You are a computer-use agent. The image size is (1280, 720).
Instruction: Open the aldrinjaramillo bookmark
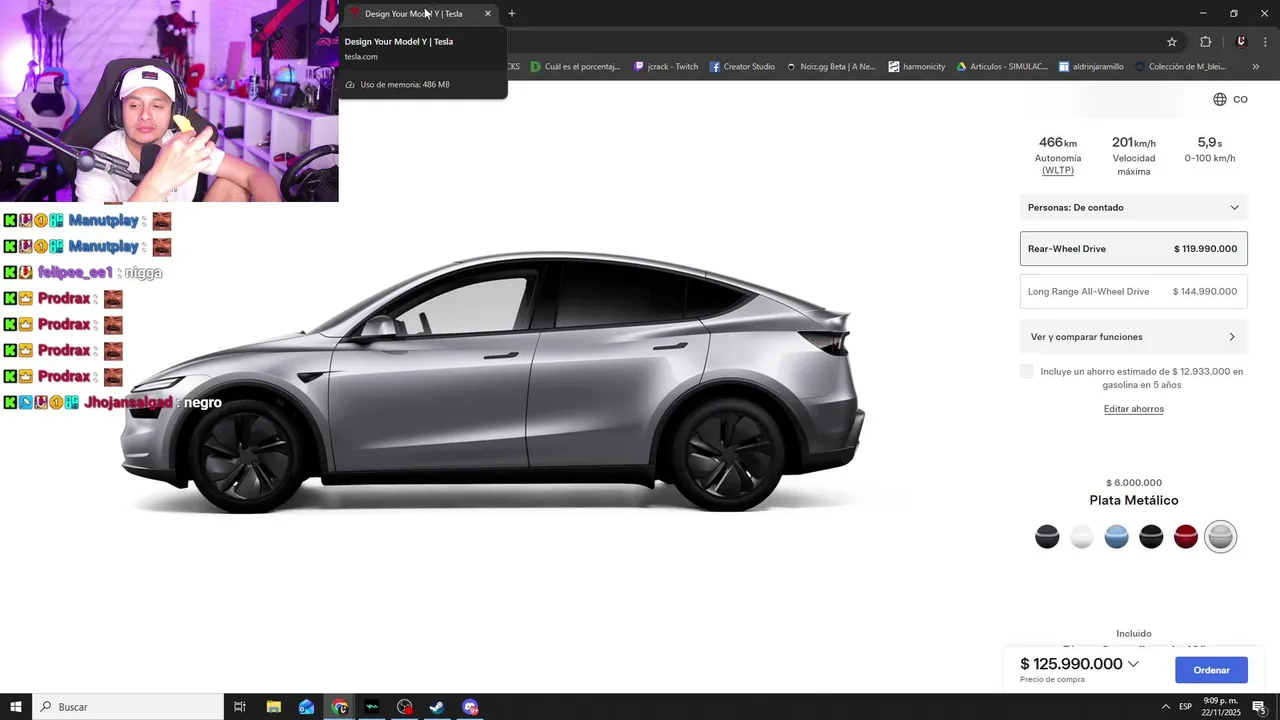pos(1091,67)
